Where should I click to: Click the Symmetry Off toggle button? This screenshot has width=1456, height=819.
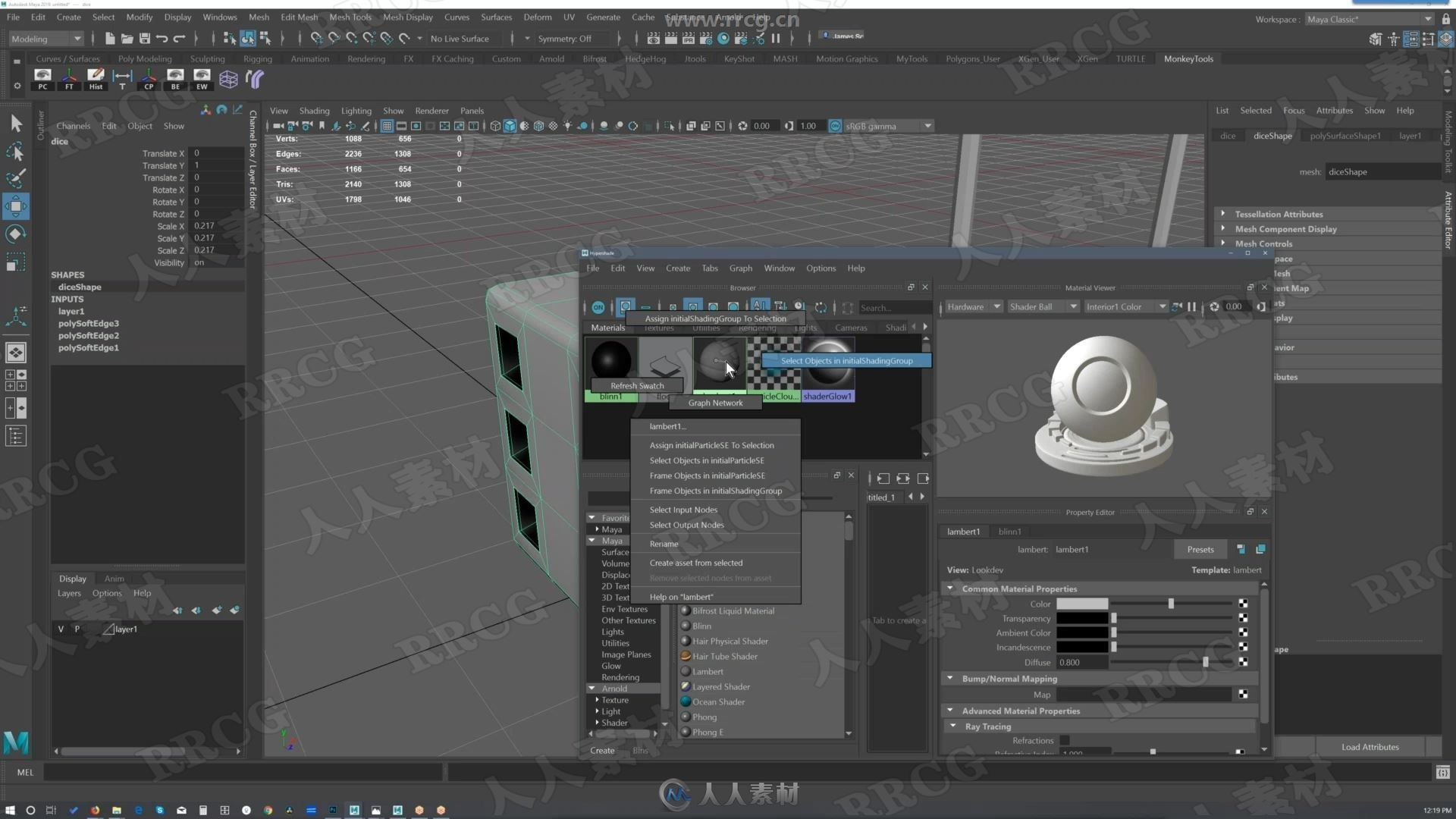pos(566,37)
